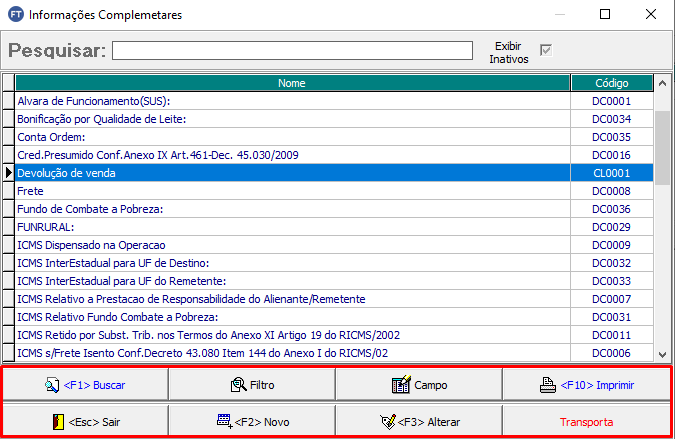This screenshot has width=675, height=439.
Task: Sort by the Nome column header
Action: click(292, 83)
